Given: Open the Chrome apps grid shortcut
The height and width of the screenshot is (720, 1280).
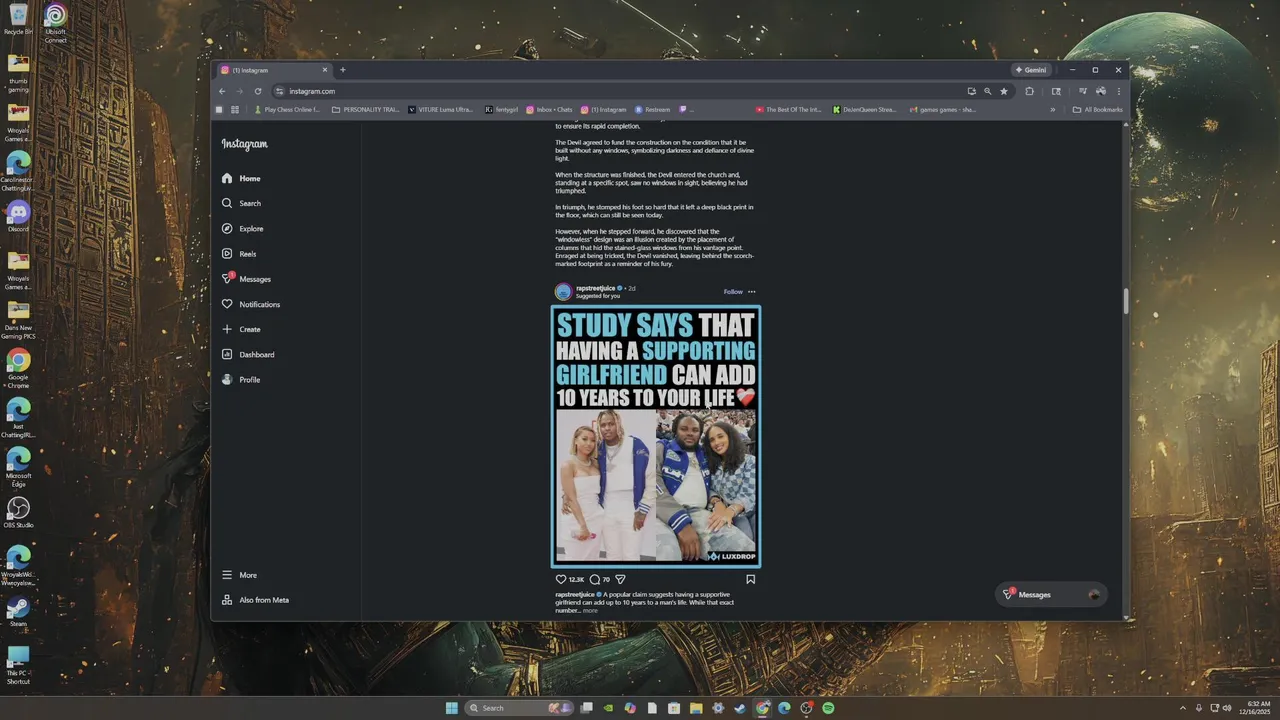Looking at the screenshot, I should pos(235,110).
